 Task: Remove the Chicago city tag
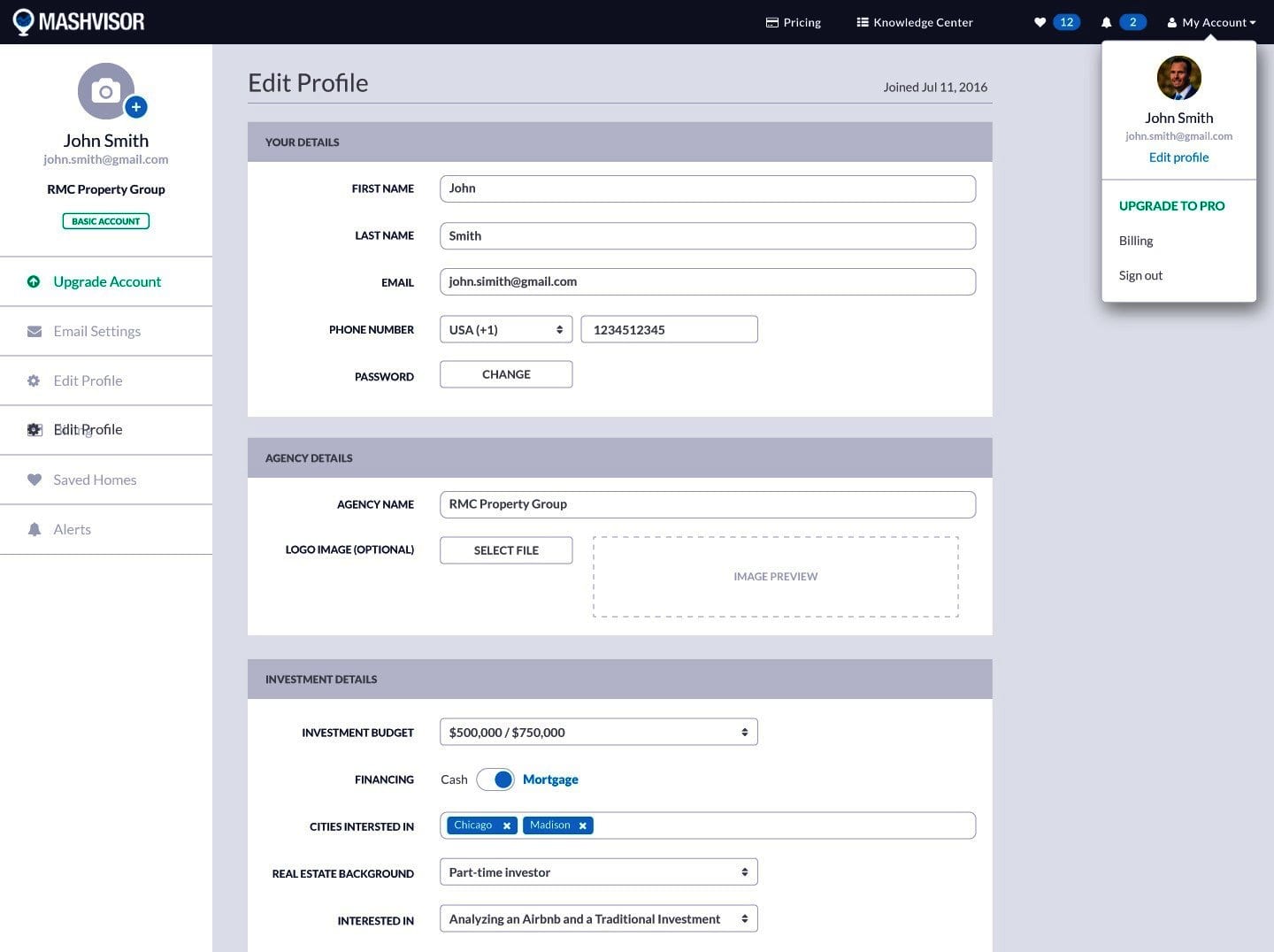[507, 825]
